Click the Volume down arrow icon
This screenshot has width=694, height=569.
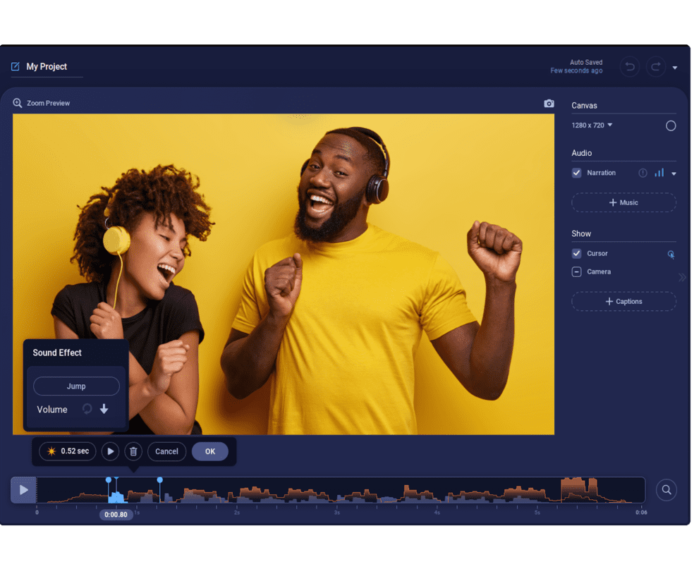[x=104, y=409]
